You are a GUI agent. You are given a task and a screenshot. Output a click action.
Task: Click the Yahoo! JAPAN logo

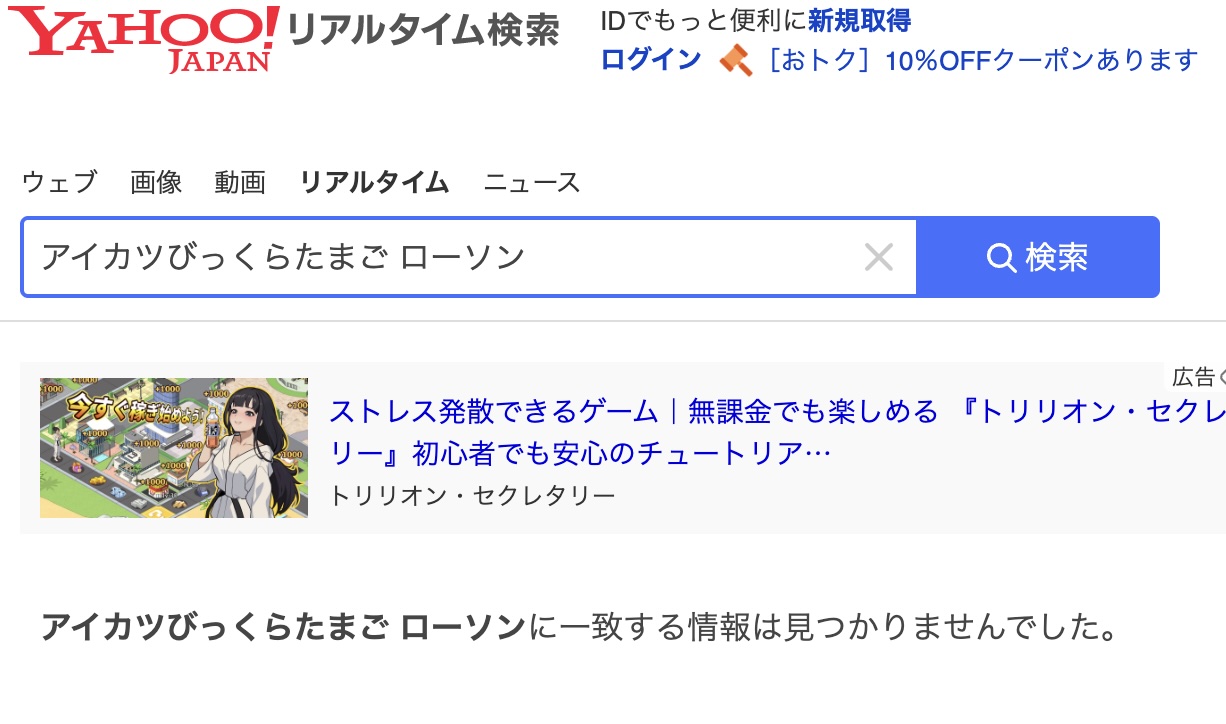[x=143, y=38]
